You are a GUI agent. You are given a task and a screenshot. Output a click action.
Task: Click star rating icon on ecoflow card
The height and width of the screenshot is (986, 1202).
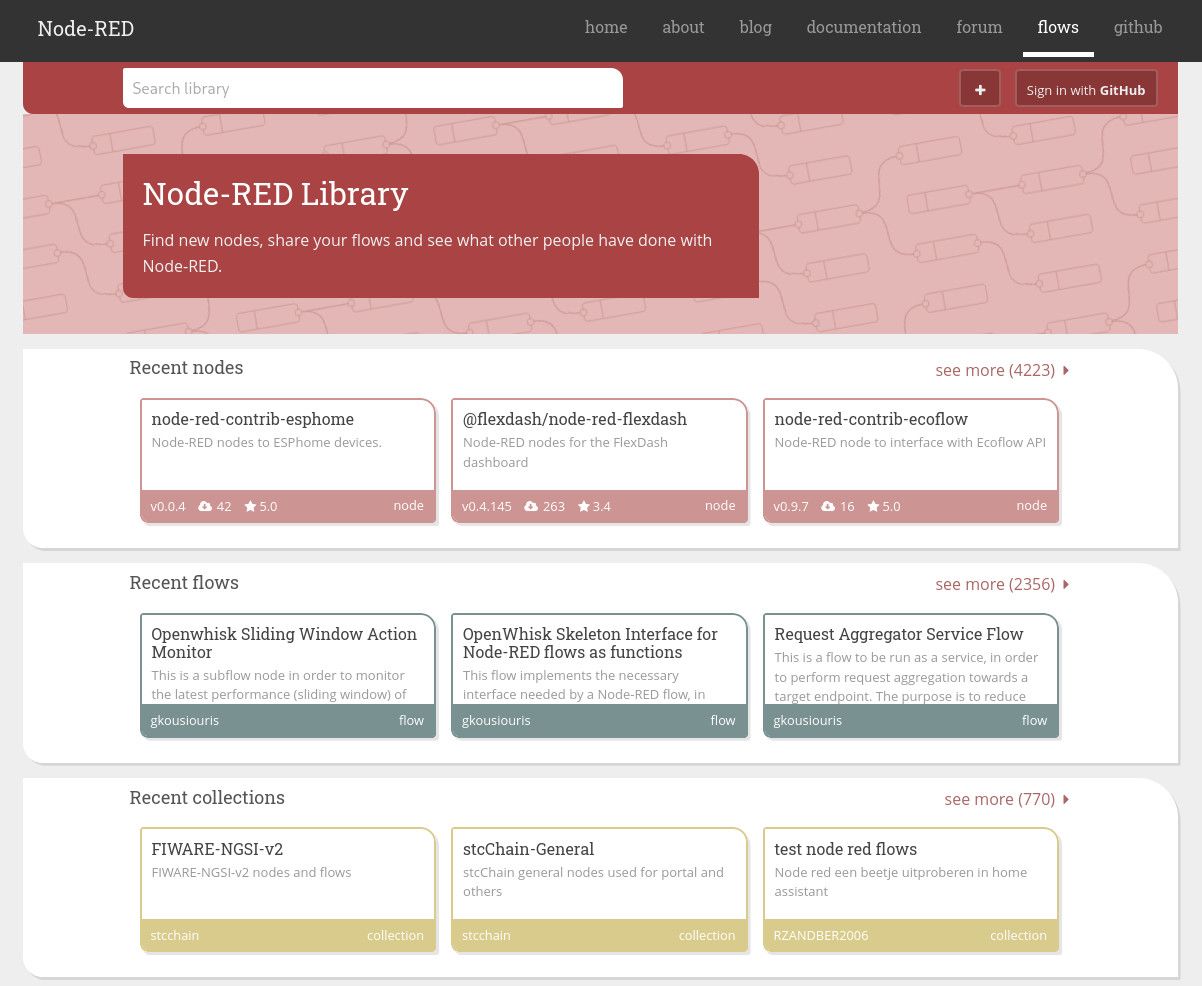point(873,507)
